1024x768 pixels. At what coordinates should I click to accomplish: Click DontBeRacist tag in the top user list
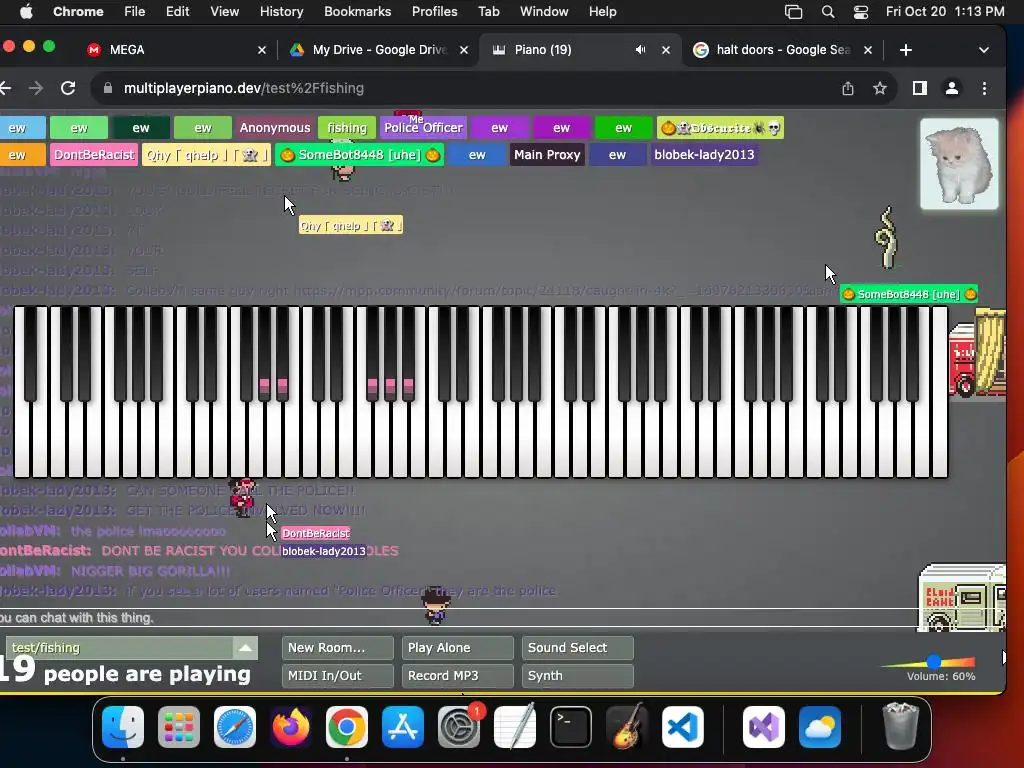[x=94, y=155]
